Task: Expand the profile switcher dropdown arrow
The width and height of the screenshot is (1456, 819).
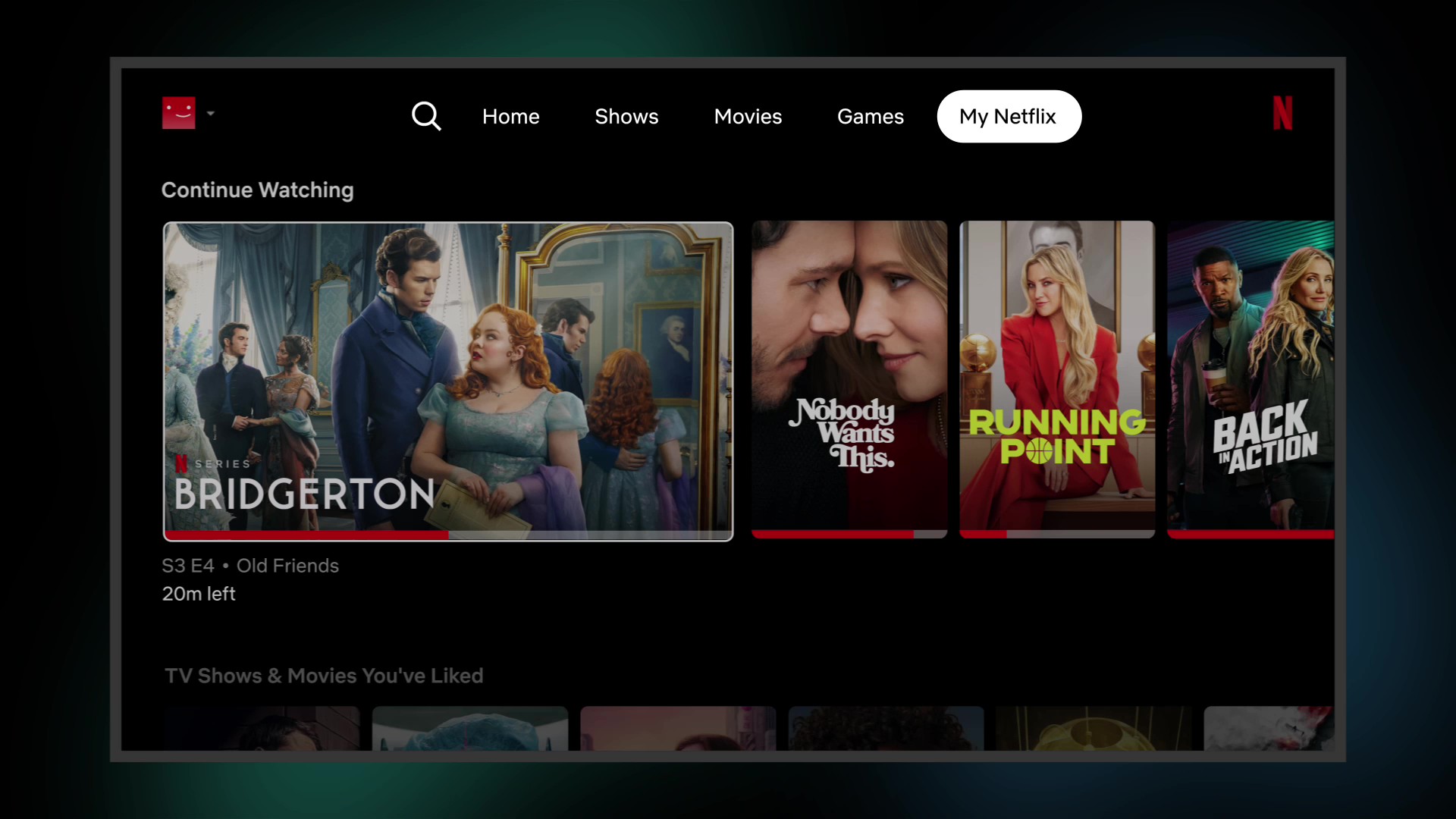Action: 211,114
